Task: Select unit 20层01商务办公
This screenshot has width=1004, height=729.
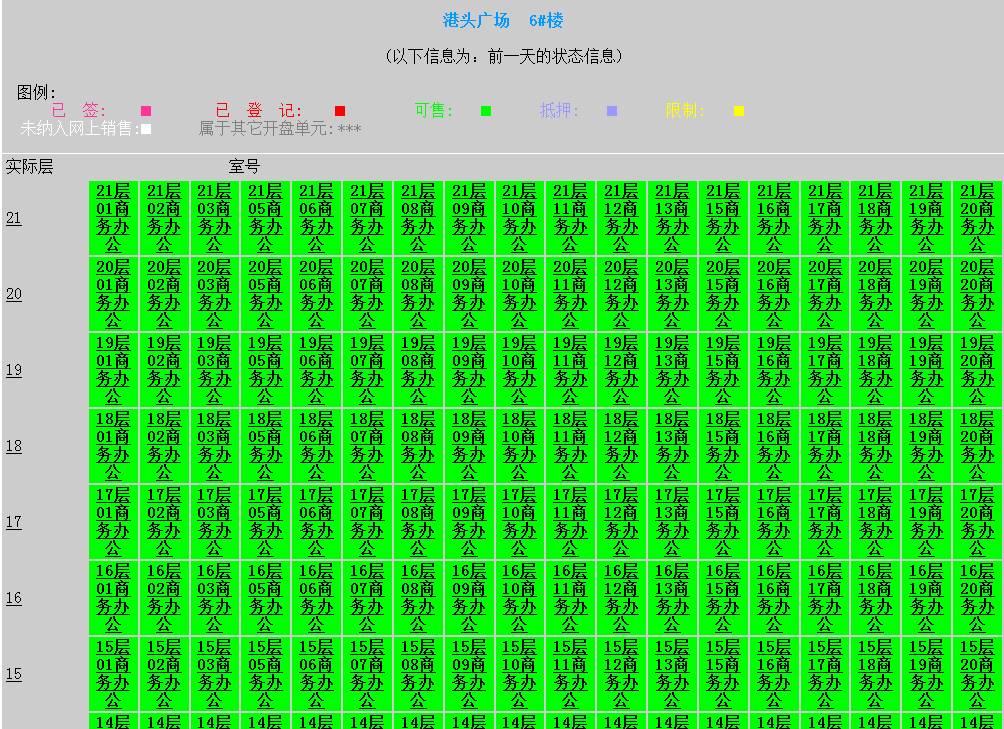Action: [112, 294]
